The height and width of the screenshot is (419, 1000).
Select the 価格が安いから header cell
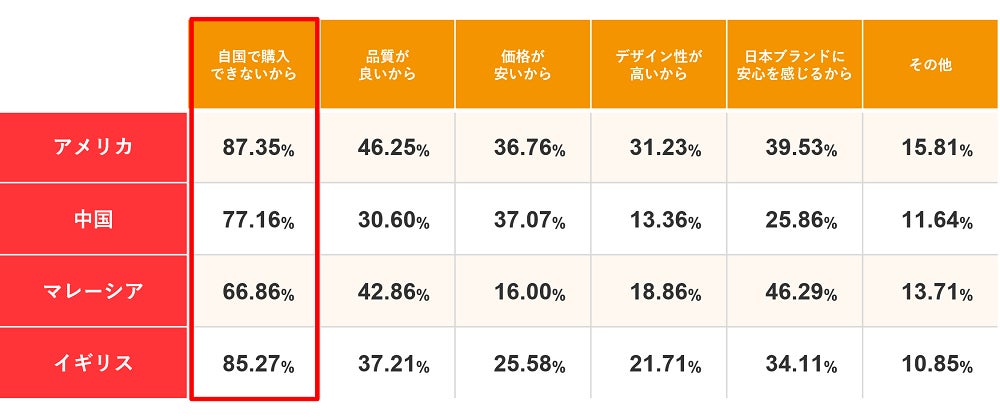click(x=522, y=64)
